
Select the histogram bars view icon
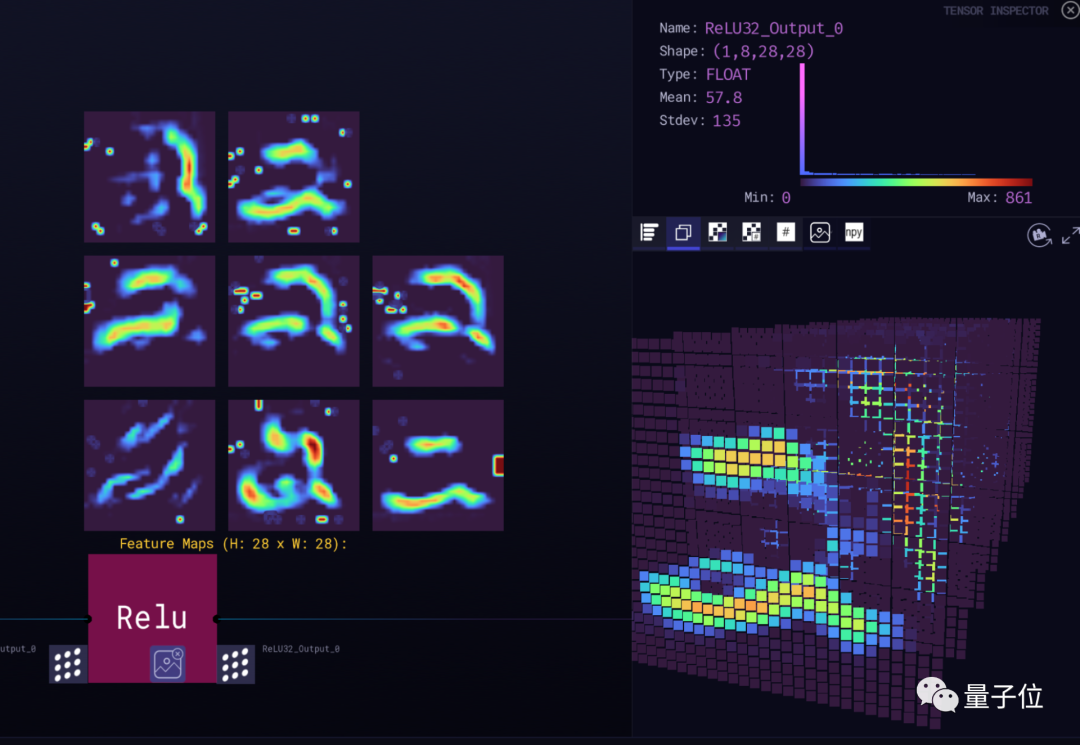(649, 233)
